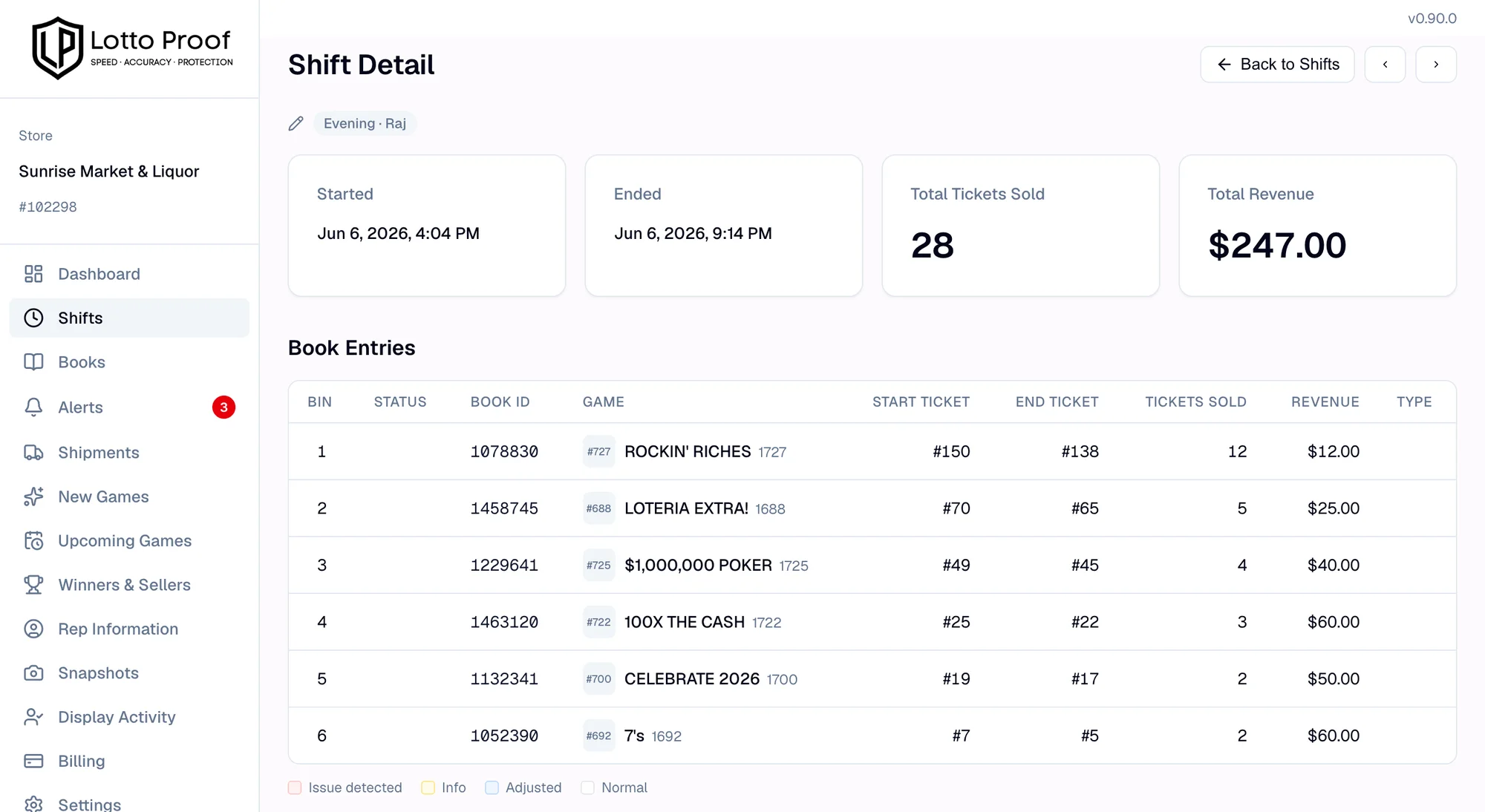Go to previous shift with left chevron

1385,65
